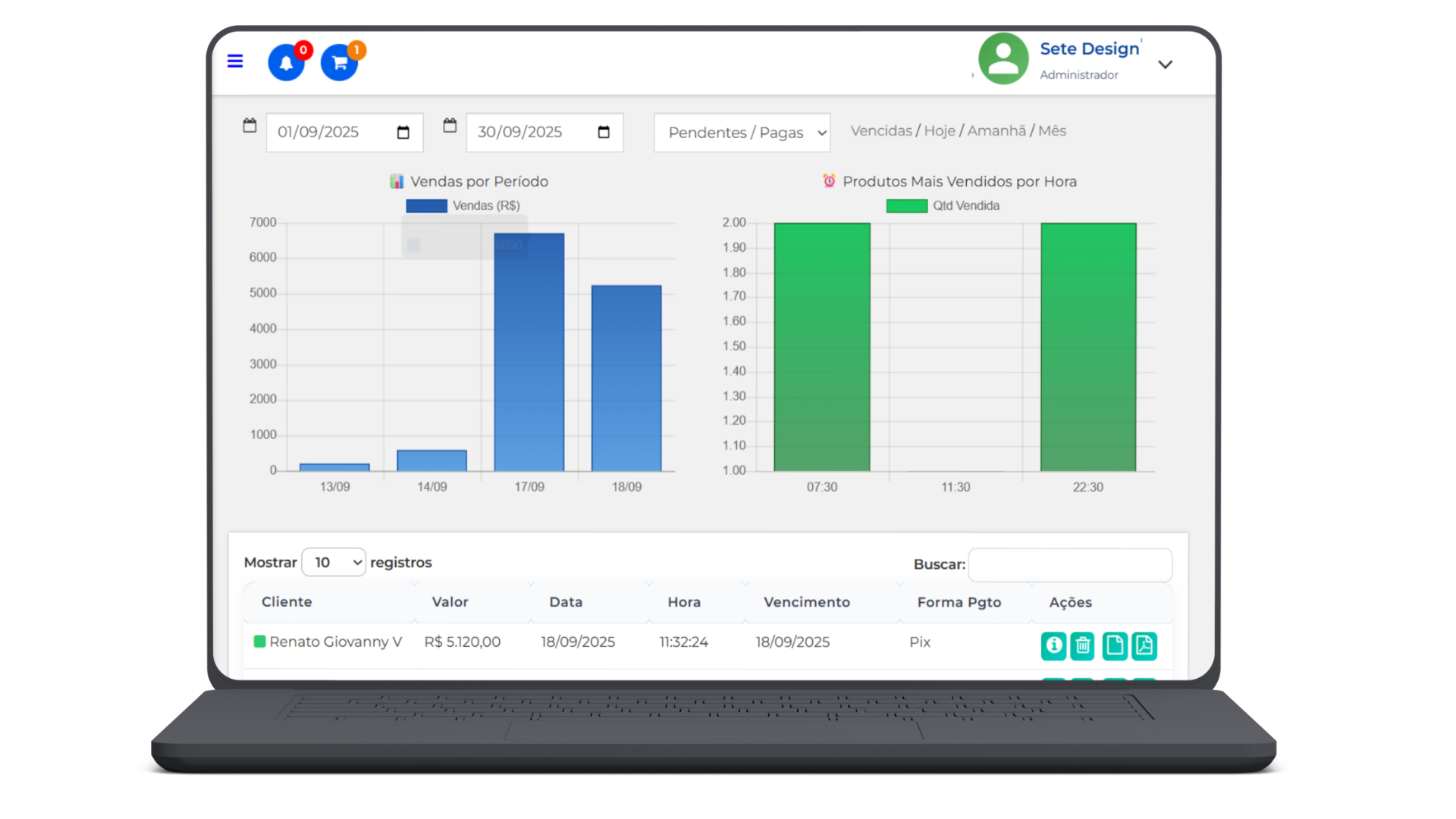Open calendar picker on start date field
This screenshot has width=1456, height=819.
coord(403,133)
